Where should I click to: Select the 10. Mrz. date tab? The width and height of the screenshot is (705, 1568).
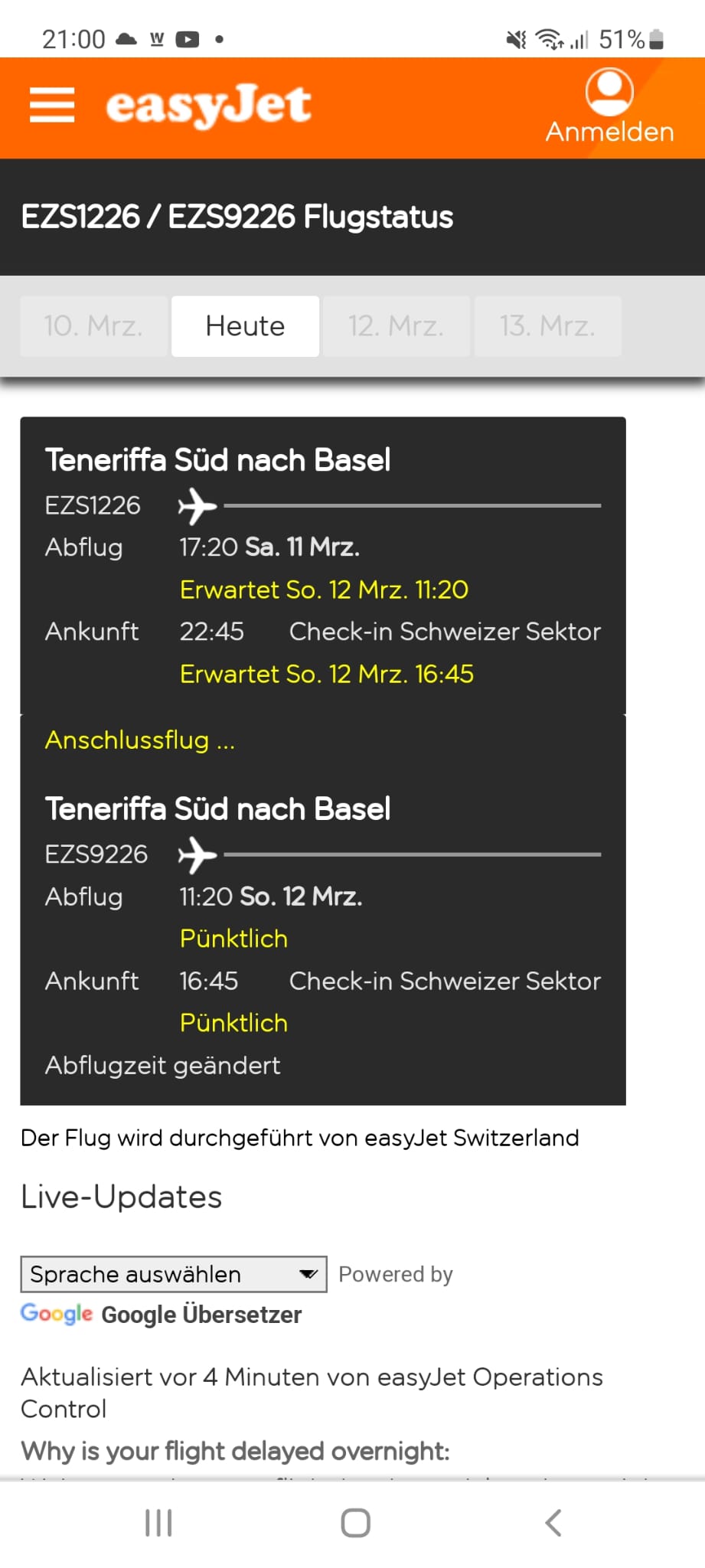tap(93, 326)
